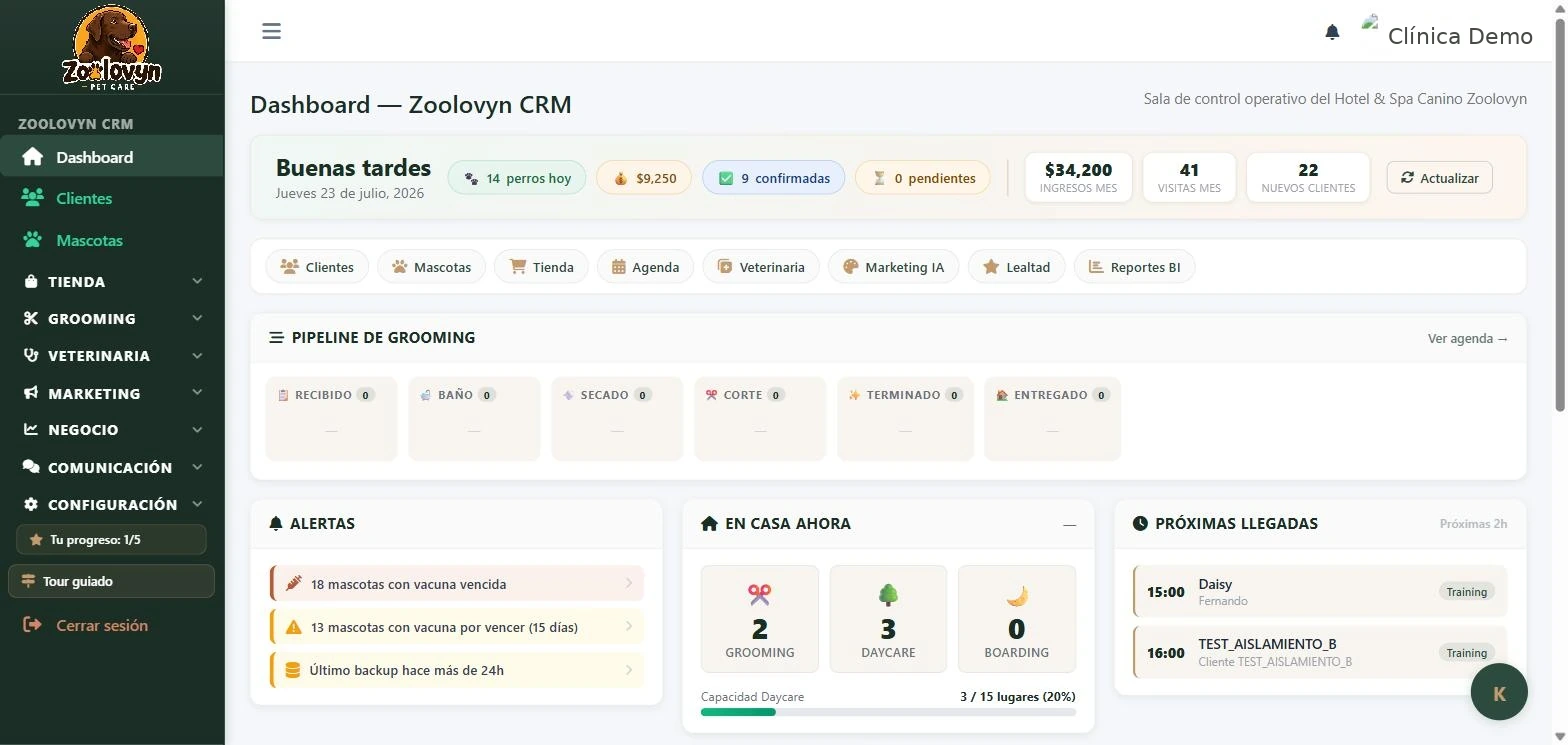Click the Actualizar button
Screen dimensions: 1568x745
pyautogui.click(x=1440, y=177)
